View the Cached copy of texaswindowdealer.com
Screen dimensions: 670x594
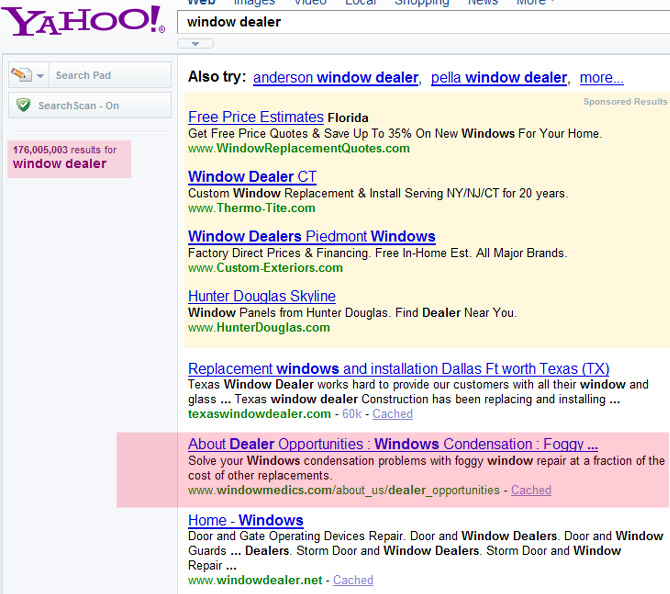(391, 414)
